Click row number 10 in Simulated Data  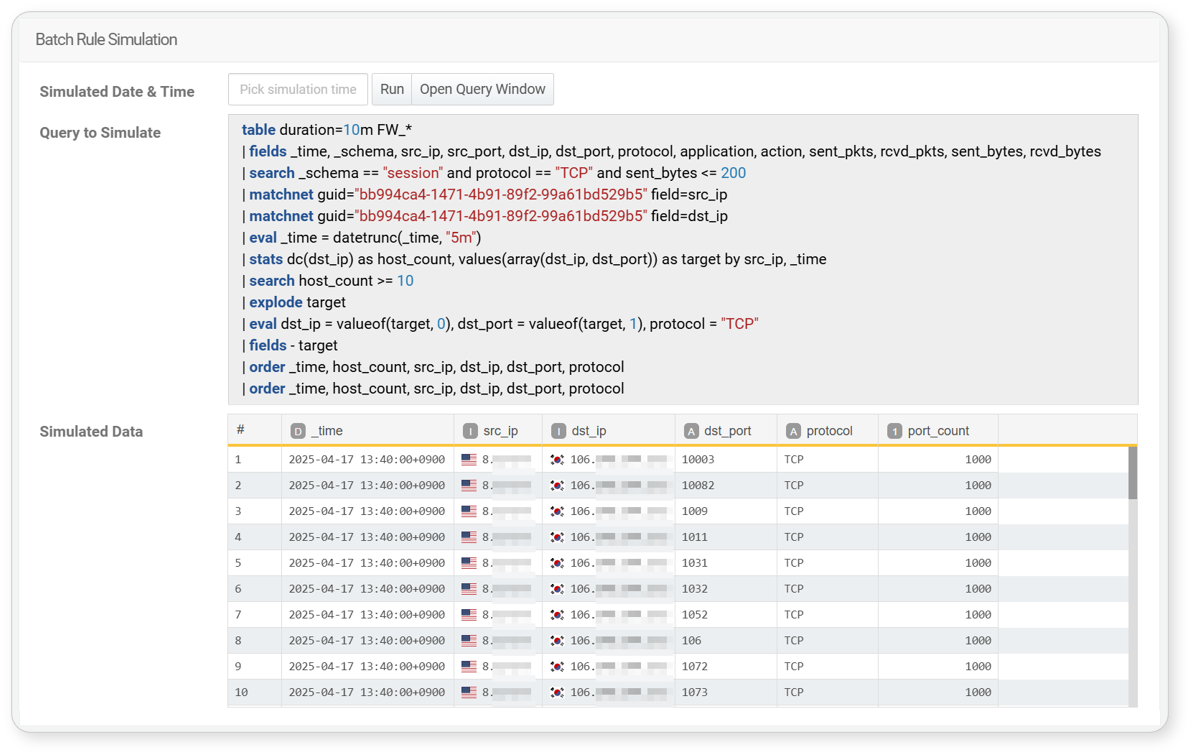click(242, 692)
